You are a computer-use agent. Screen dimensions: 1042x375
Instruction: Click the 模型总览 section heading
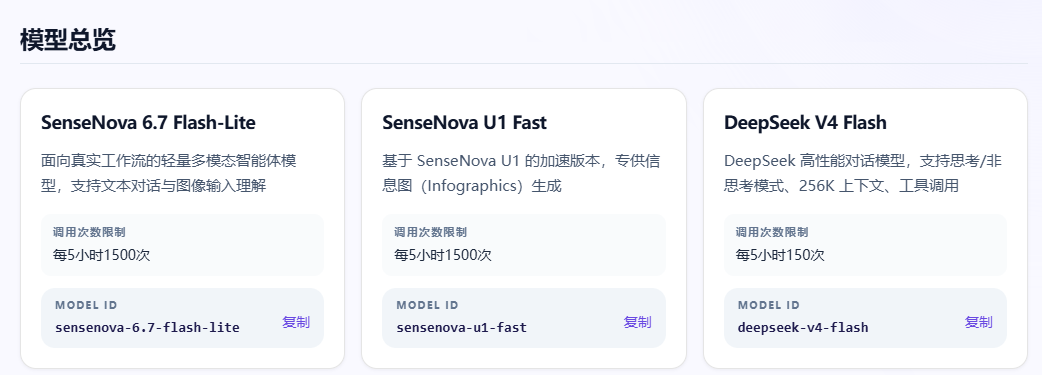(x=68, y=41)
